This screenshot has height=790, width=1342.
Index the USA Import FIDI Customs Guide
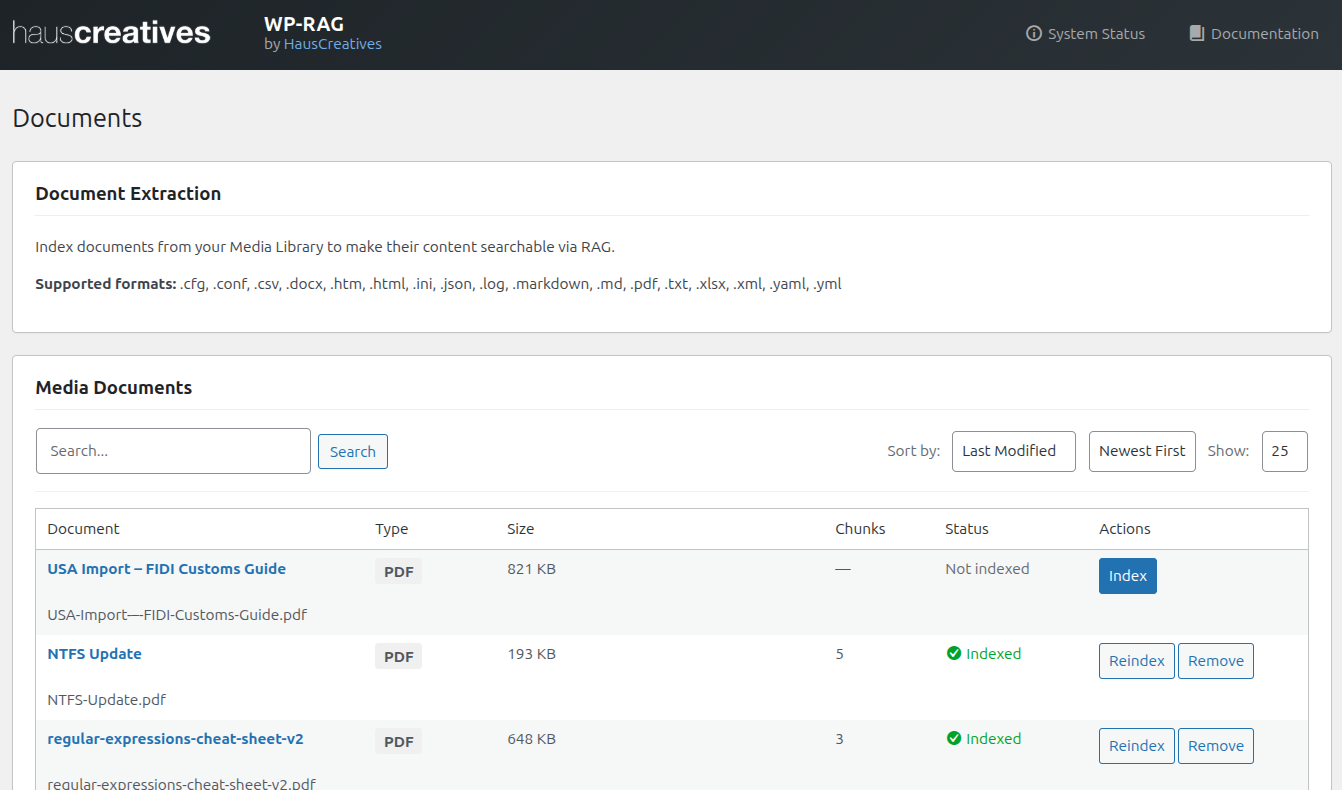(x=1128, y=576)
